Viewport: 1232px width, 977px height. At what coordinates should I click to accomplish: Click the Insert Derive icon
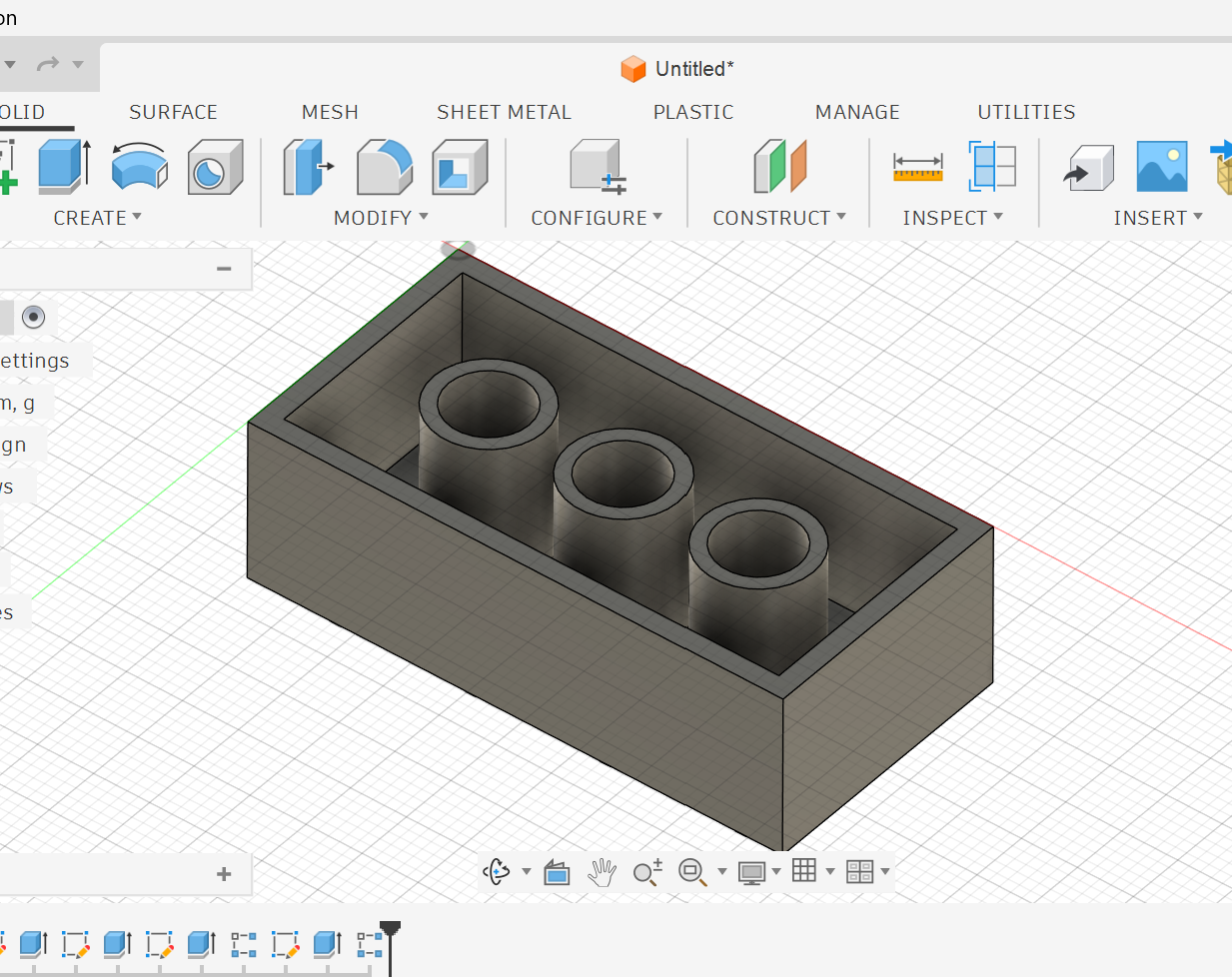point(1089,166)
